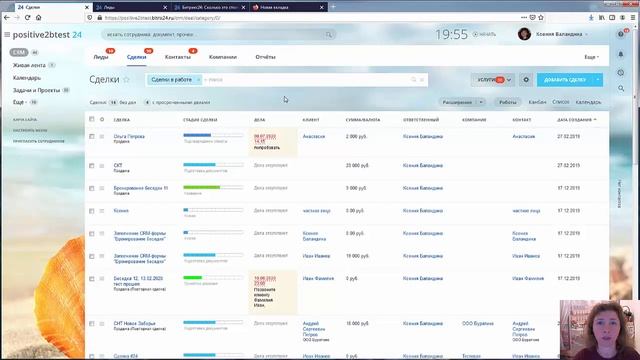The image size is (640, 360).
Task: Open the Ксения Баландина user menu
Action: coord(562,34)
